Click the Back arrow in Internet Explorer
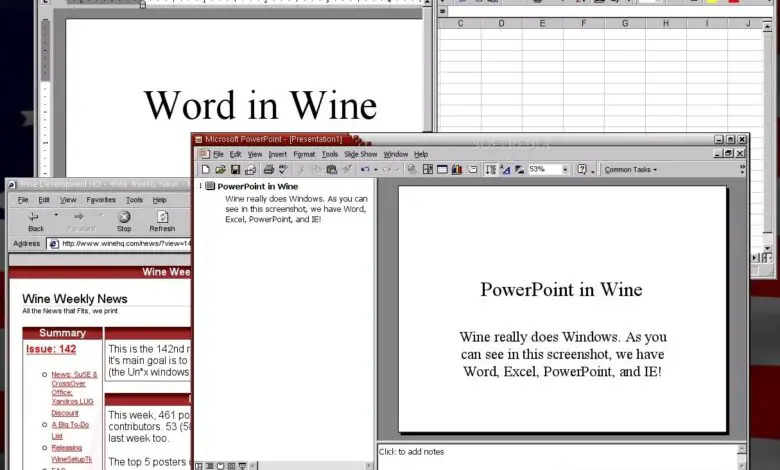 tap(34, 217)
